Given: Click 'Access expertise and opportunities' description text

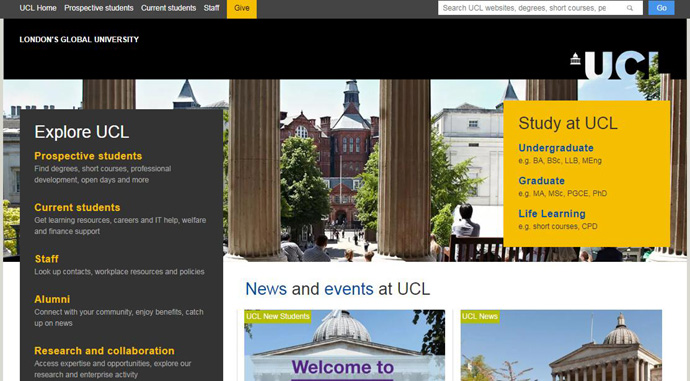Looking at the screenshot, I should click(x=113, y=369).
